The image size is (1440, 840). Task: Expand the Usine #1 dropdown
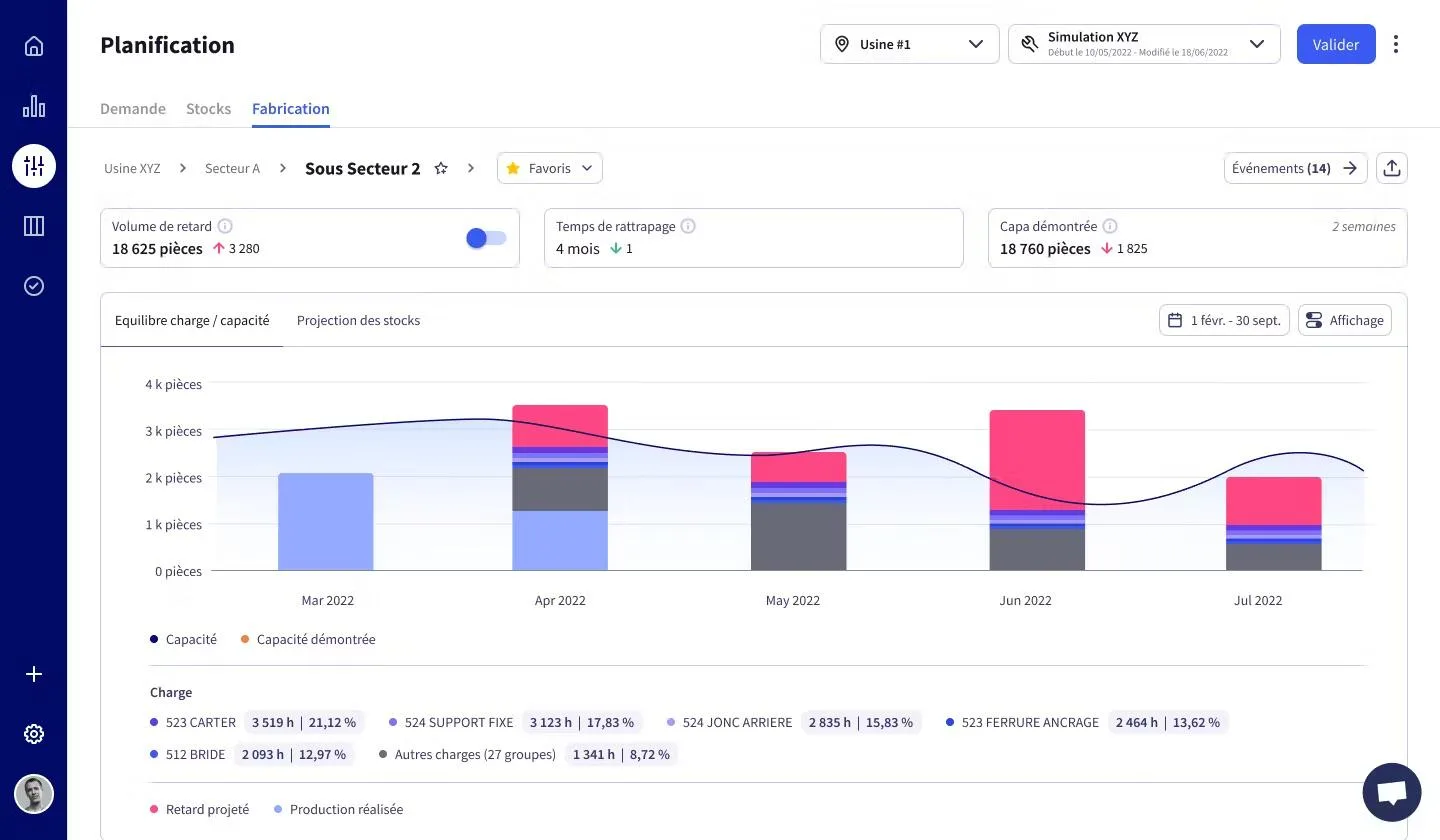coord(910,44)
